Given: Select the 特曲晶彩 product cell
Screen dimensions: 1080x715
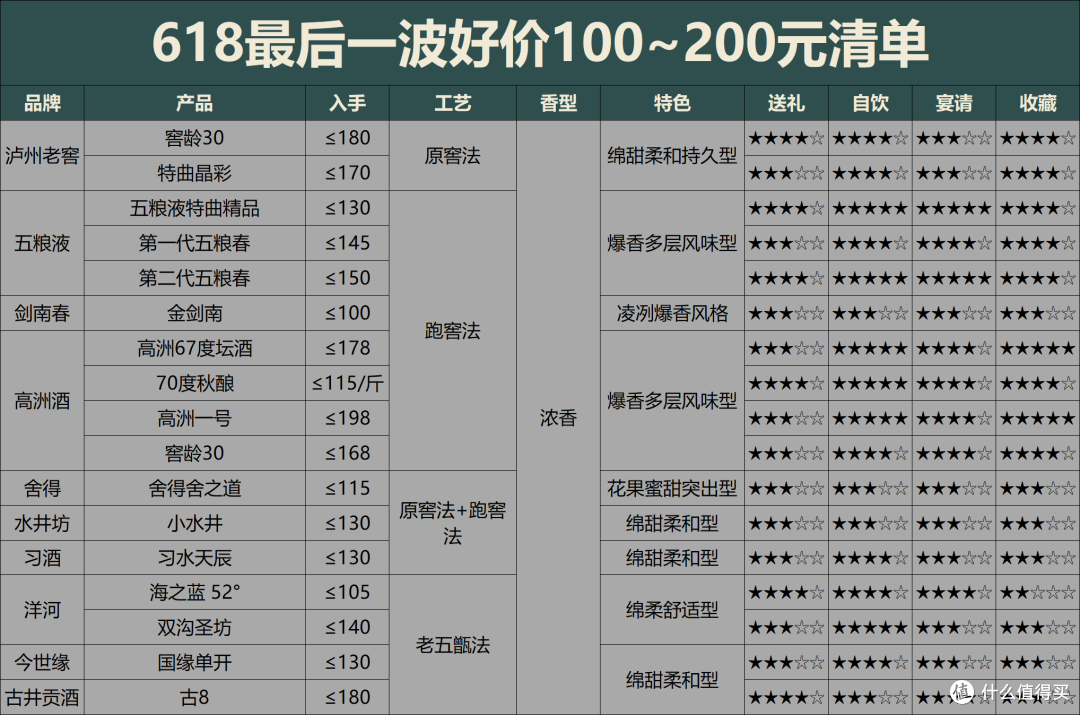Looking at the screenshot, I should (x=195, y=173).
